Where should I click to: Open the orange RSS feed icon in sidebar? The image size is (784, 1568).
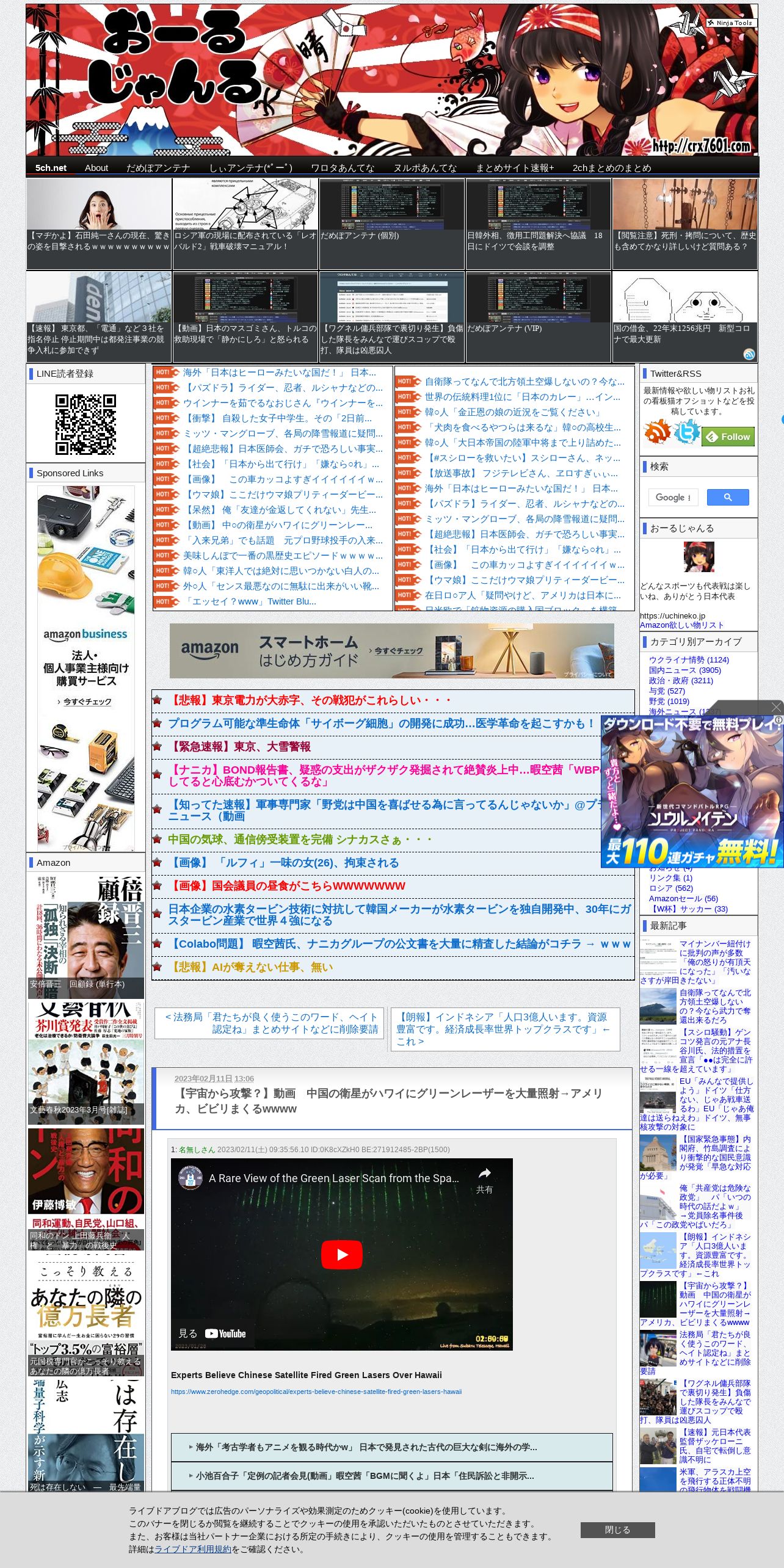tap(657, 432)
